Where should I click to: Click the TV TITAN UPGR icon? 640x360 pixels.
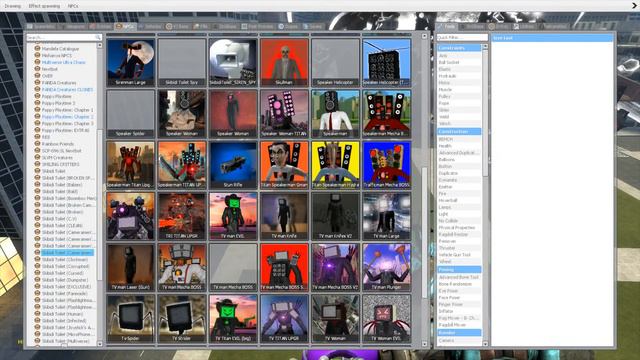[284, 318]
